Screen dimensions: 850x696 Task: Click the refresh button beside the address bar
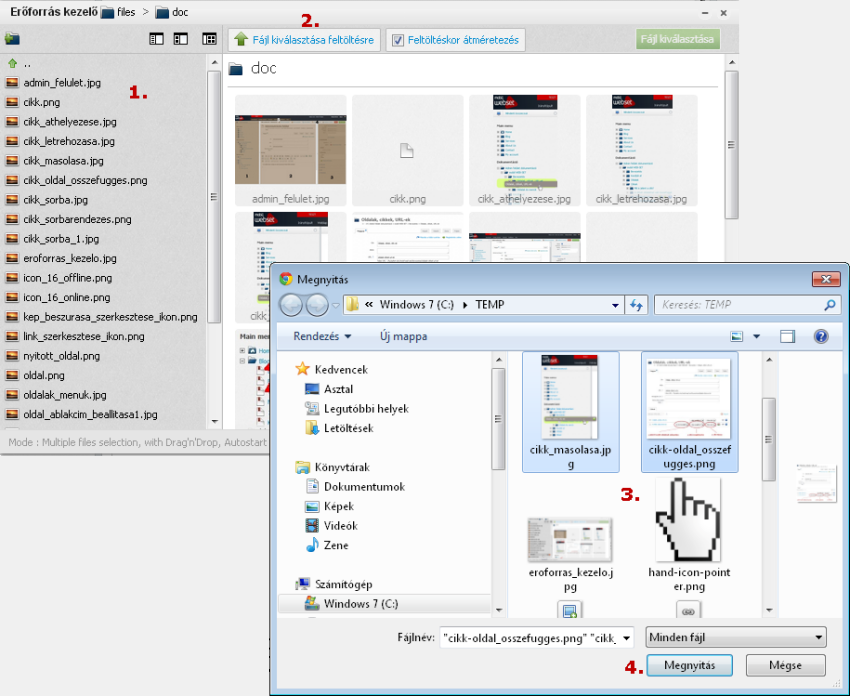635,306
